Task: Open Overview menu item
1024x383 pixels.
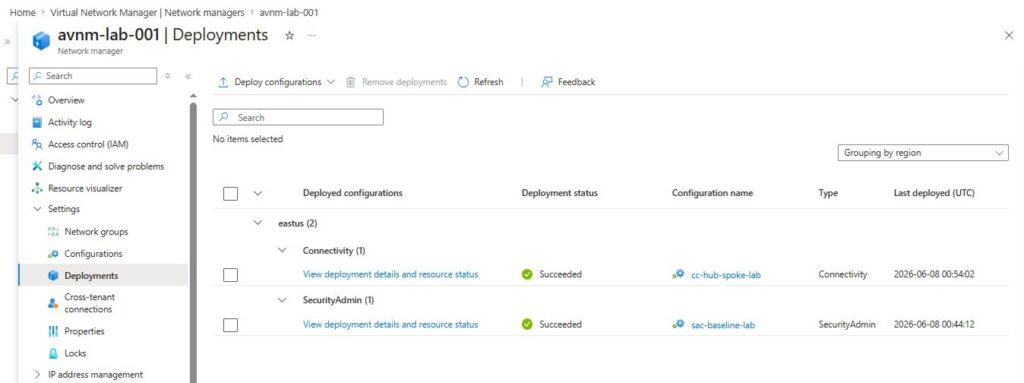Action: click(x=66, y=100)
